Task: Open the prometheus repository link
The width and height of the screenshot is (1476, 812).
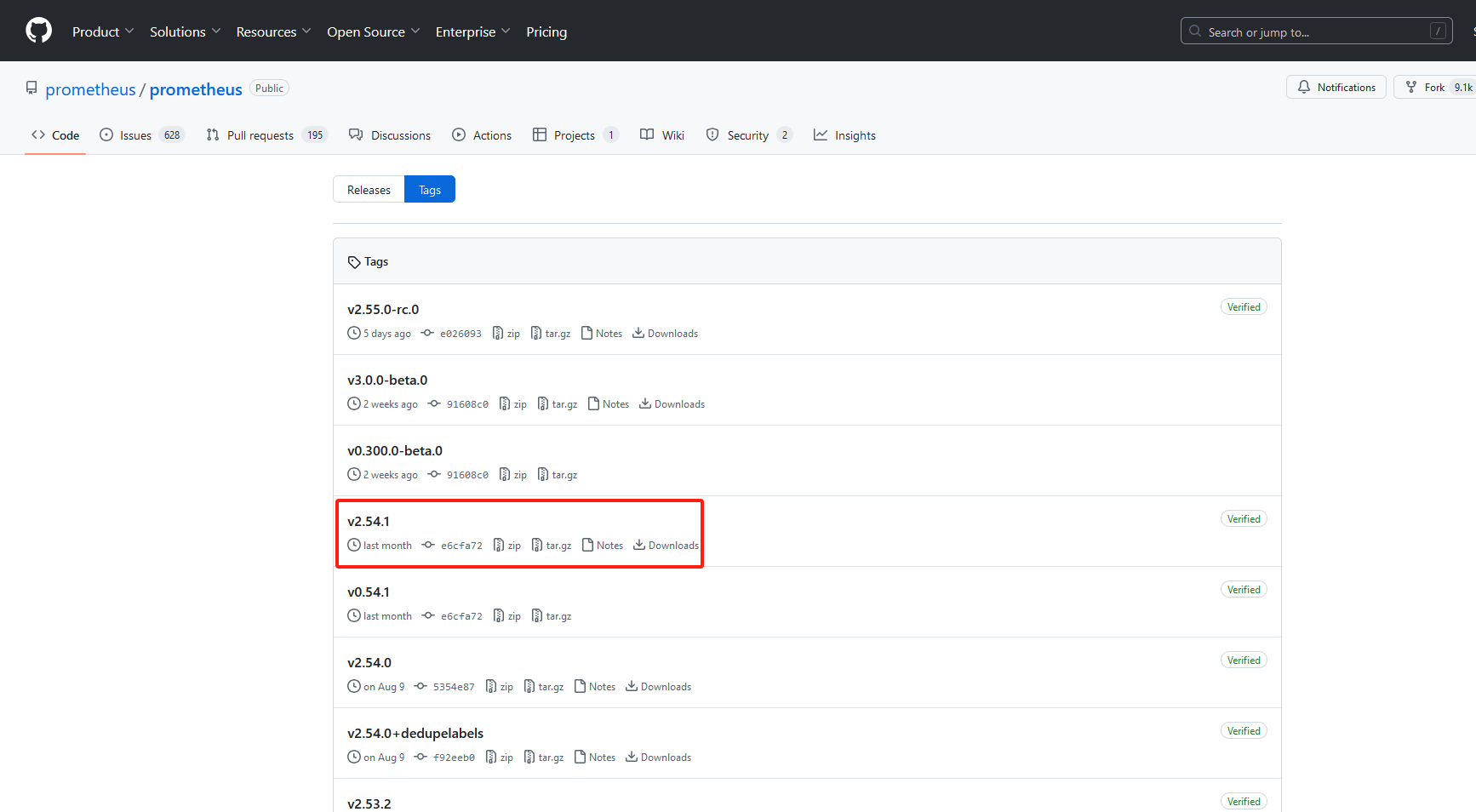Action: click(x=196, y=89)
